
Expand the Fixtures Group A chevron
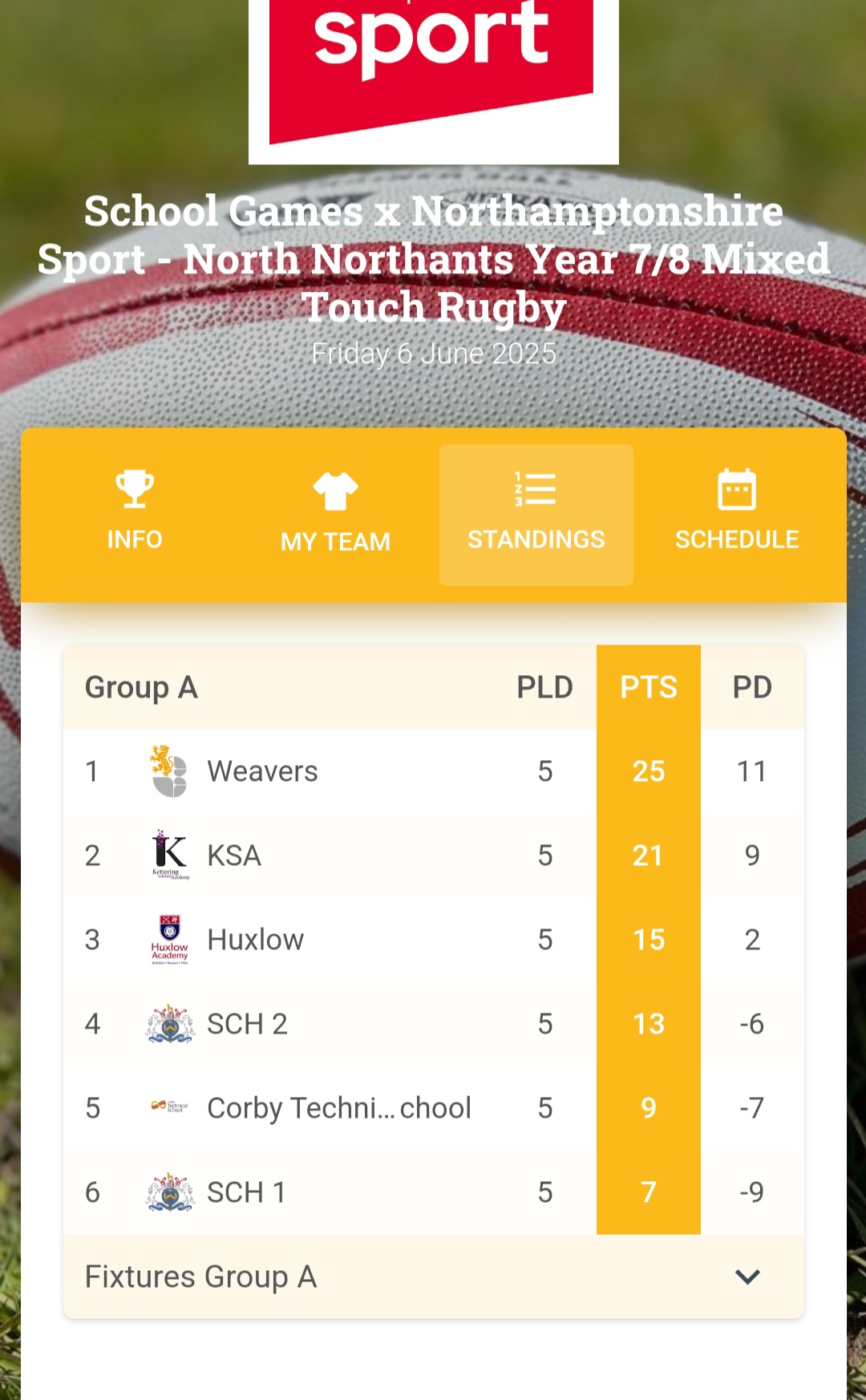coord(747,1277)
